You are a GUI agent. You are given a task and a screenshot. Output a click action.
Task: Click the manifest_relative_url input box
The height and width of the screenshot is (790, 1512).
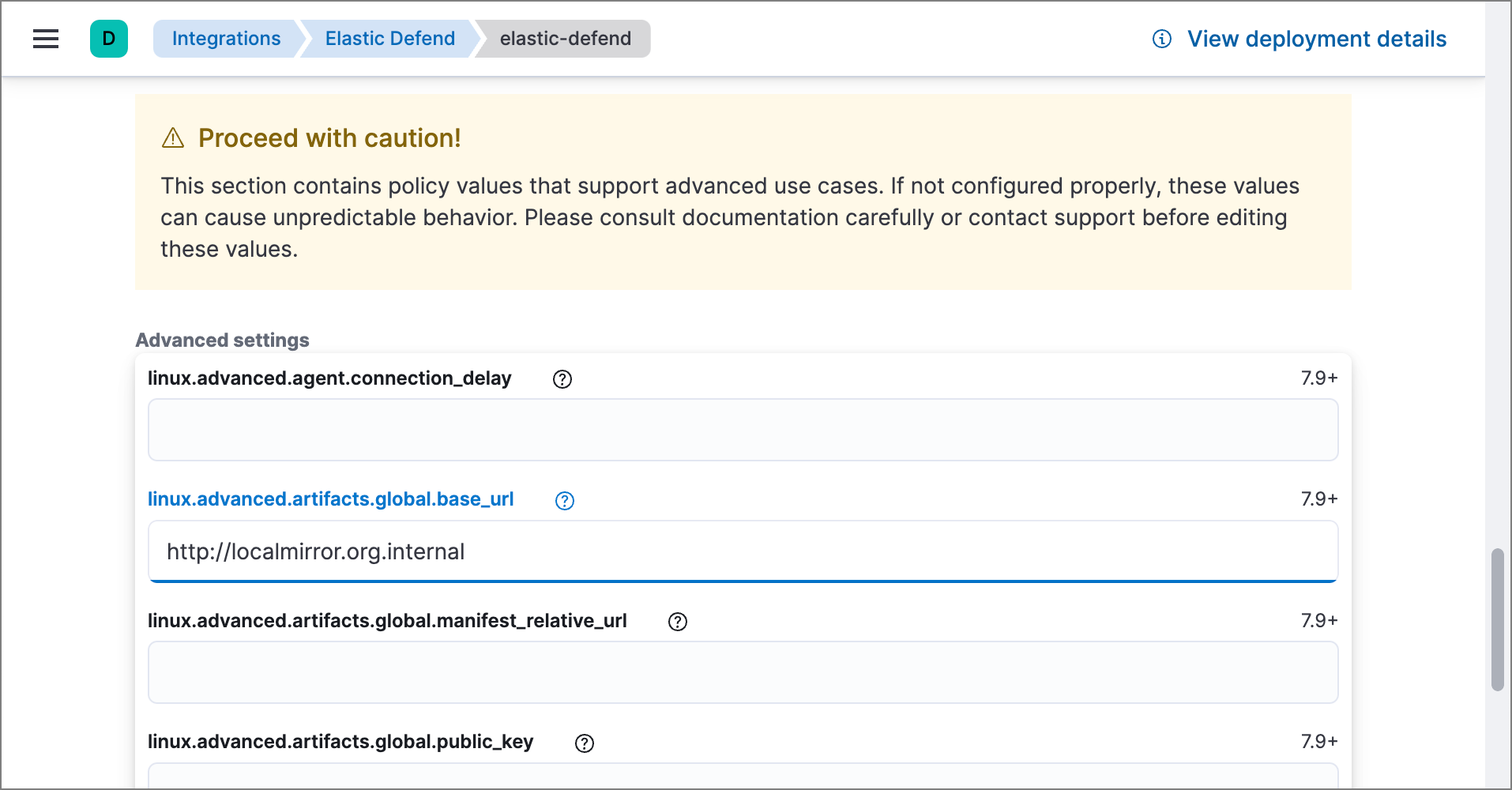pyautogui.click(x=743, y=672)
